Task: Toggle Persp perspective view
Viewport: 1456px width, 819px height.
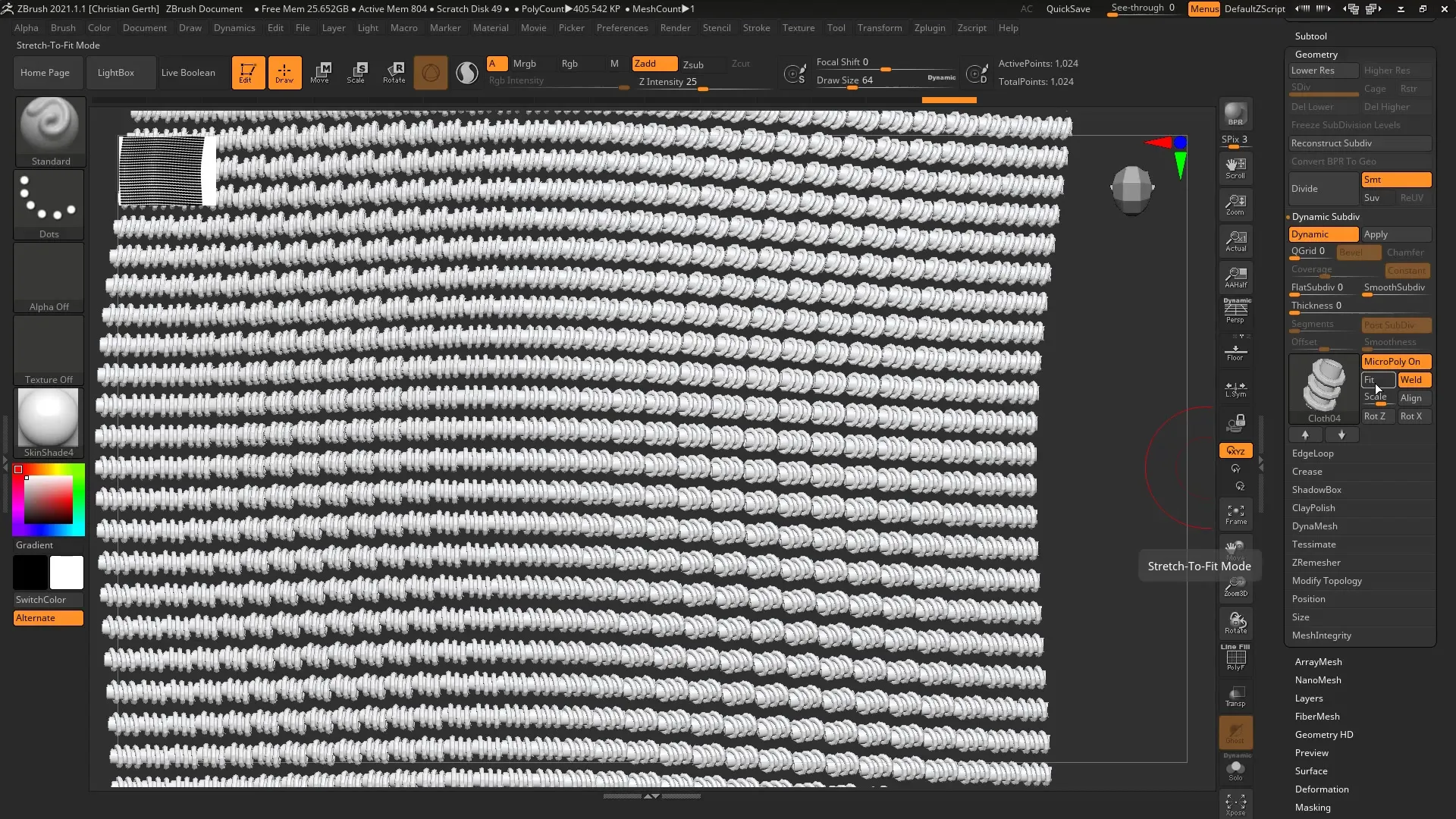Action: click(1235, 312)
